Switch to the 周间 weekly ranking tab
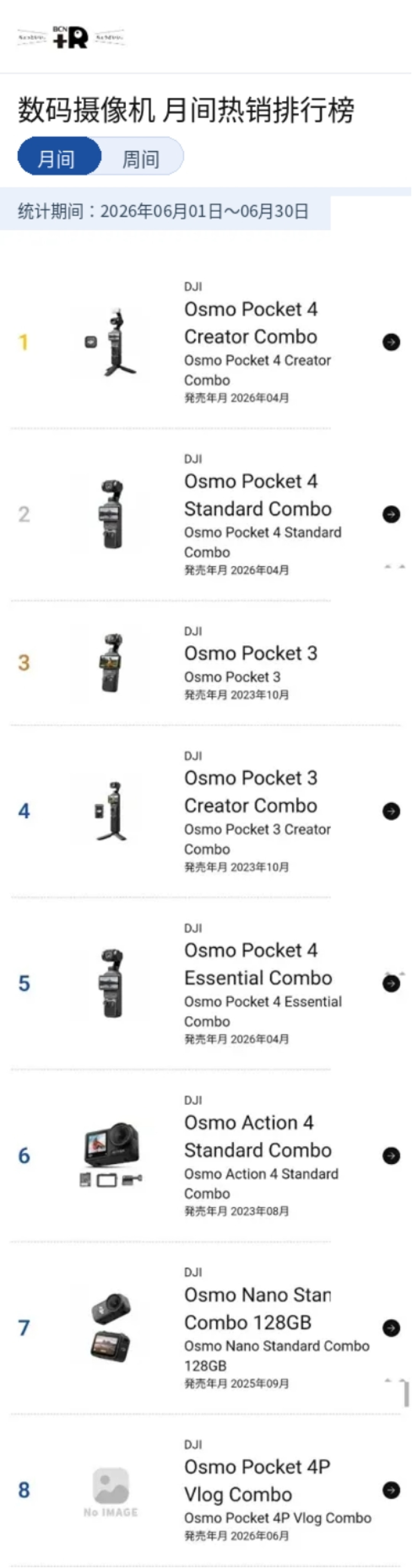This screenshot has height=1568, width=412. coord(142,156)
